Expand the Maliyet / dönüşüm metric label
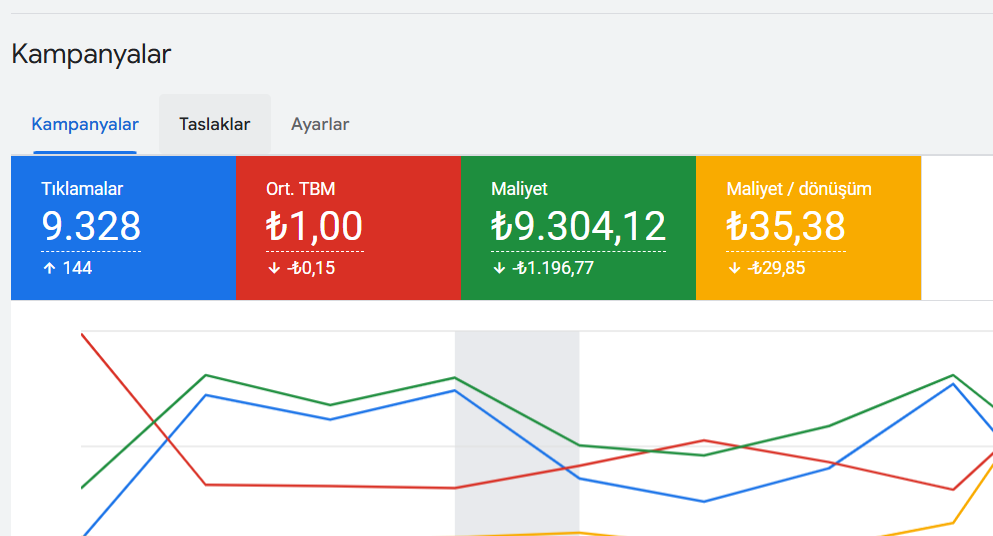The image size is (993, 536). coord(799,188)
